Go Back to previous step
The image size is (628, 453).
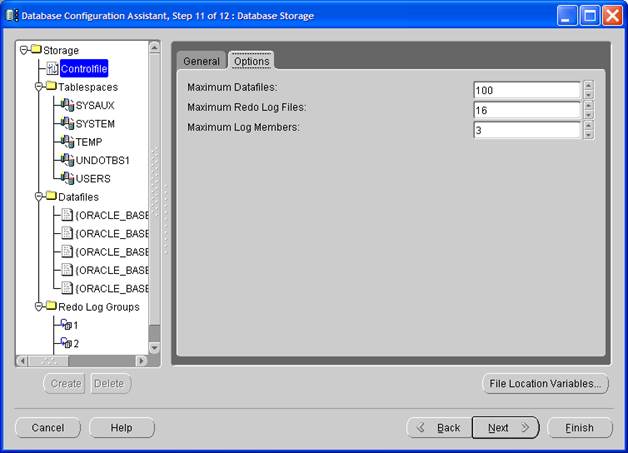pos(439,428)
